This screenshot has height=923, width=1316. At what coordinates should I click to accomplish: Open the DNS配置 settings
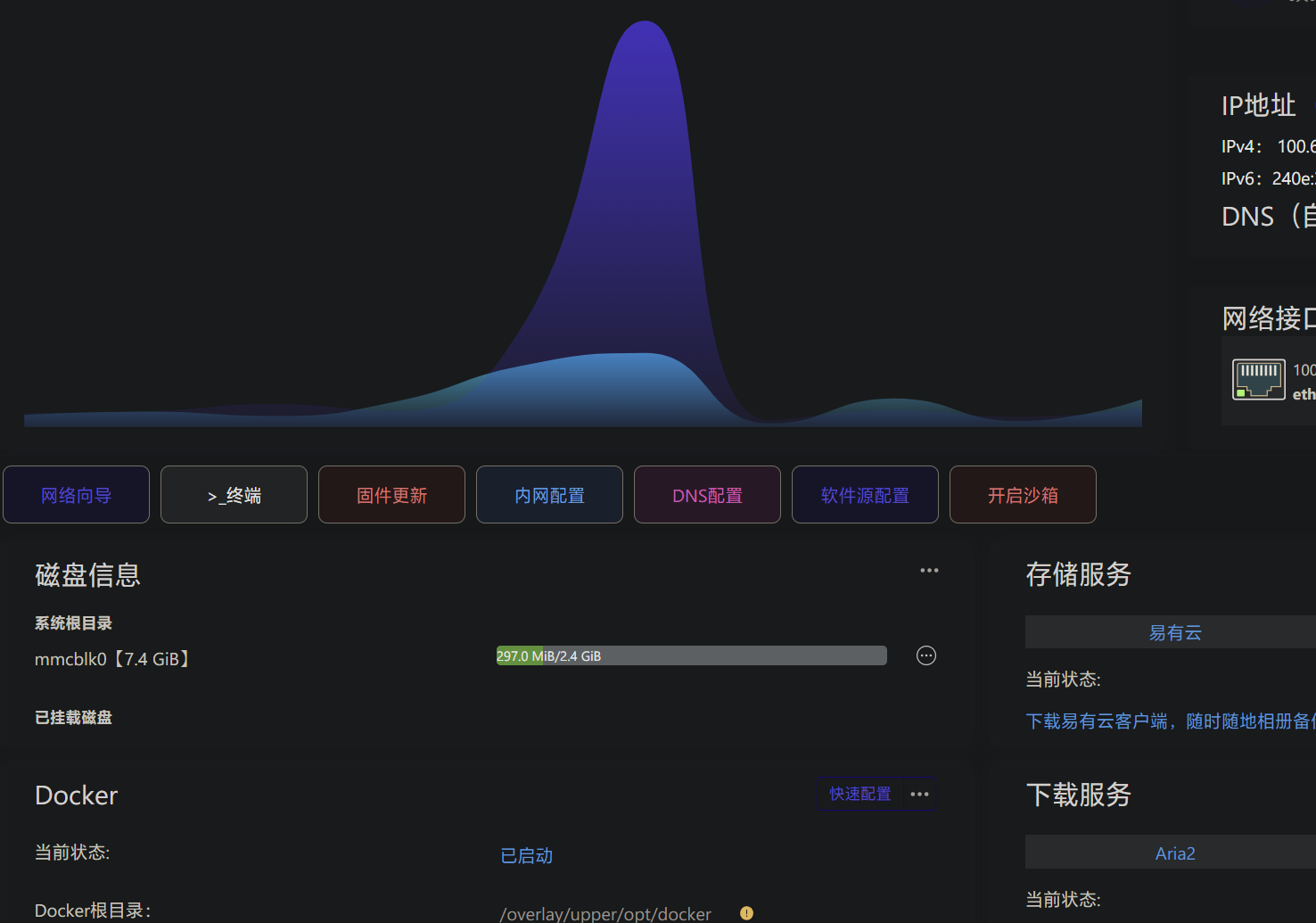(x=707, y=495)
